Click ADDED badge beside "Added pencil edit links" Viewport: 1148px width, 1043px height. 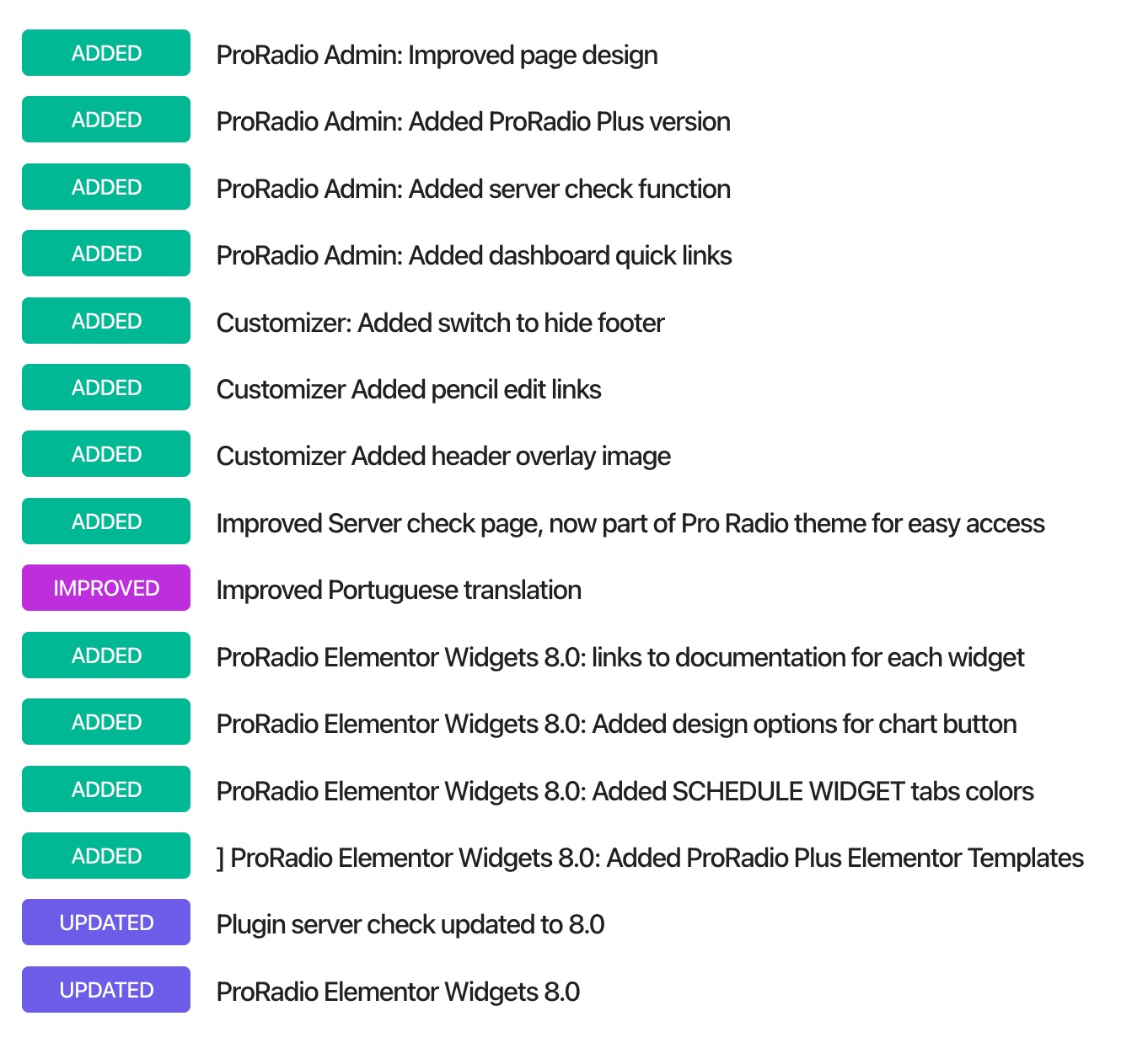coord(106,388)
